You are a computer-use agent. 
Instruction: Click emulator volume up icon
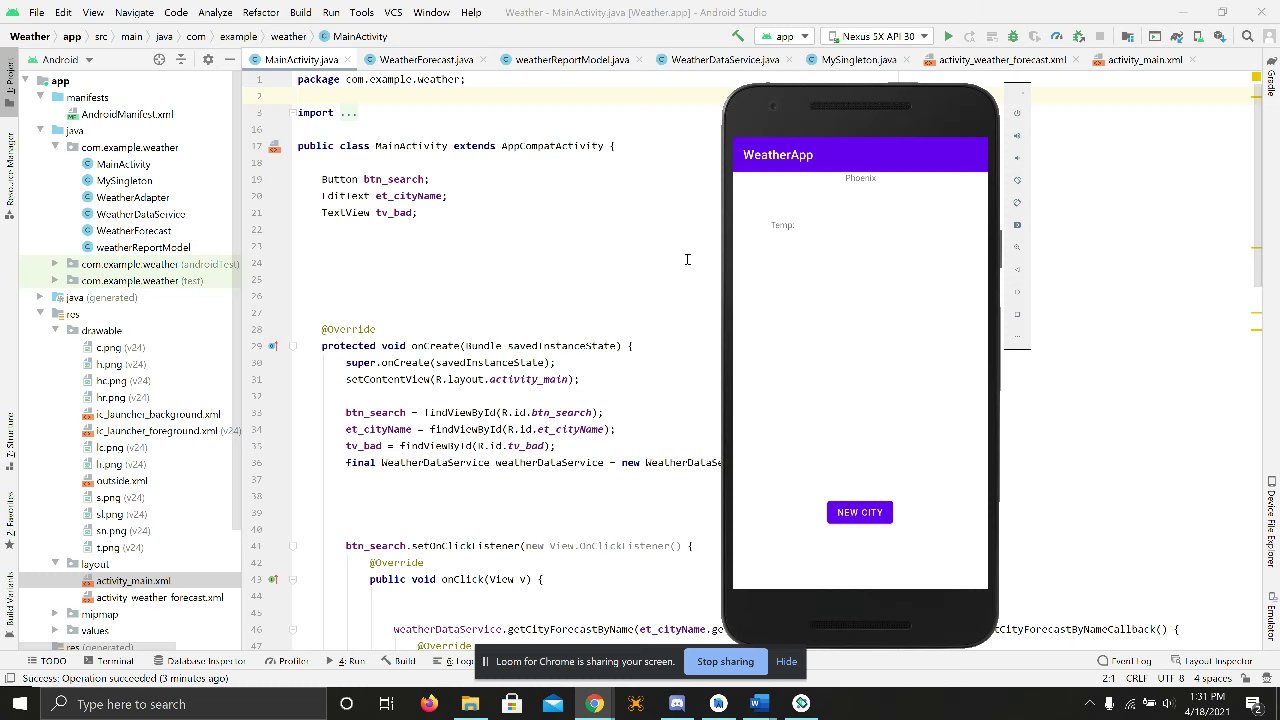[x=1017, y=135]
